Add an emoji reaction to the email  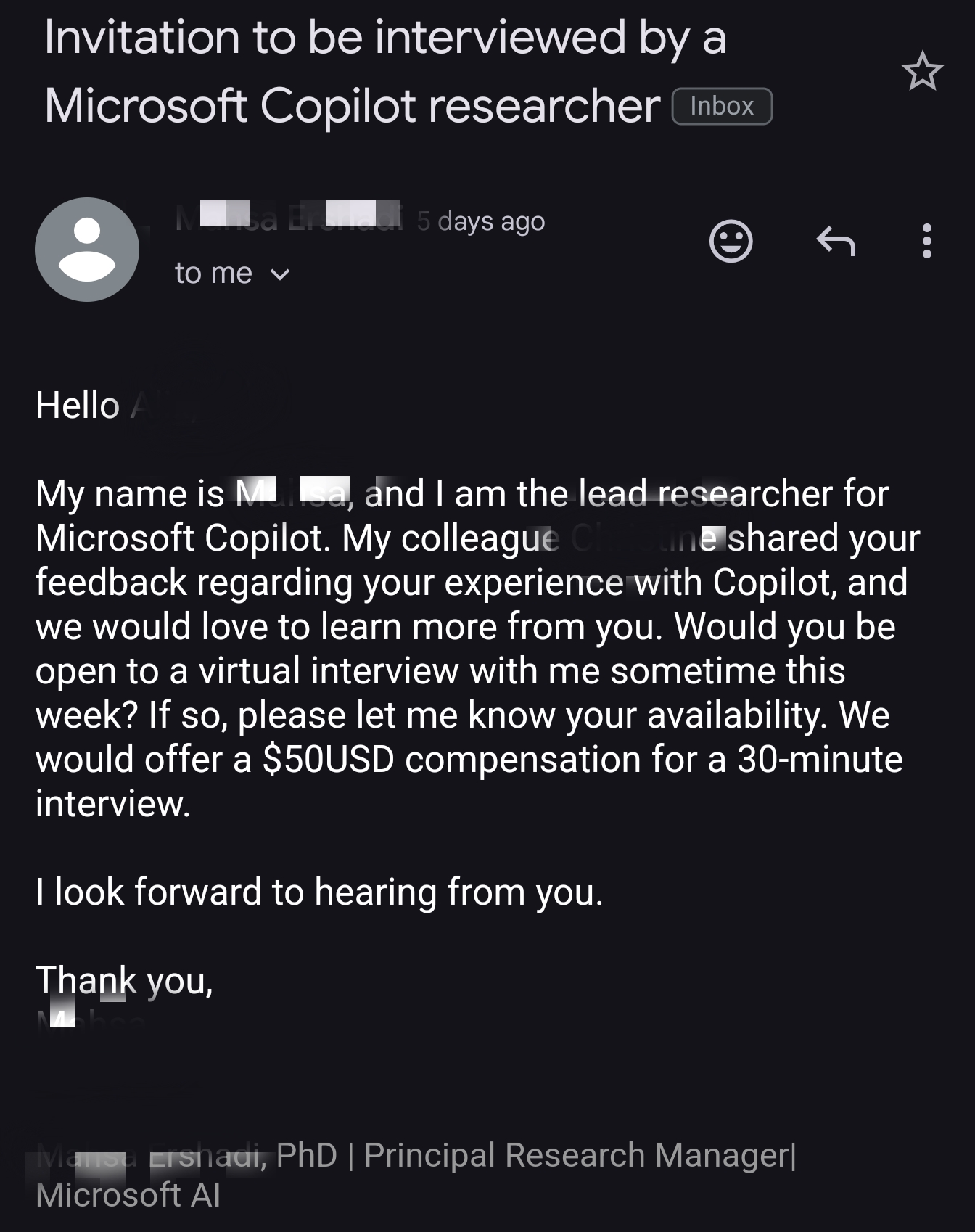(x=731, y=241)
